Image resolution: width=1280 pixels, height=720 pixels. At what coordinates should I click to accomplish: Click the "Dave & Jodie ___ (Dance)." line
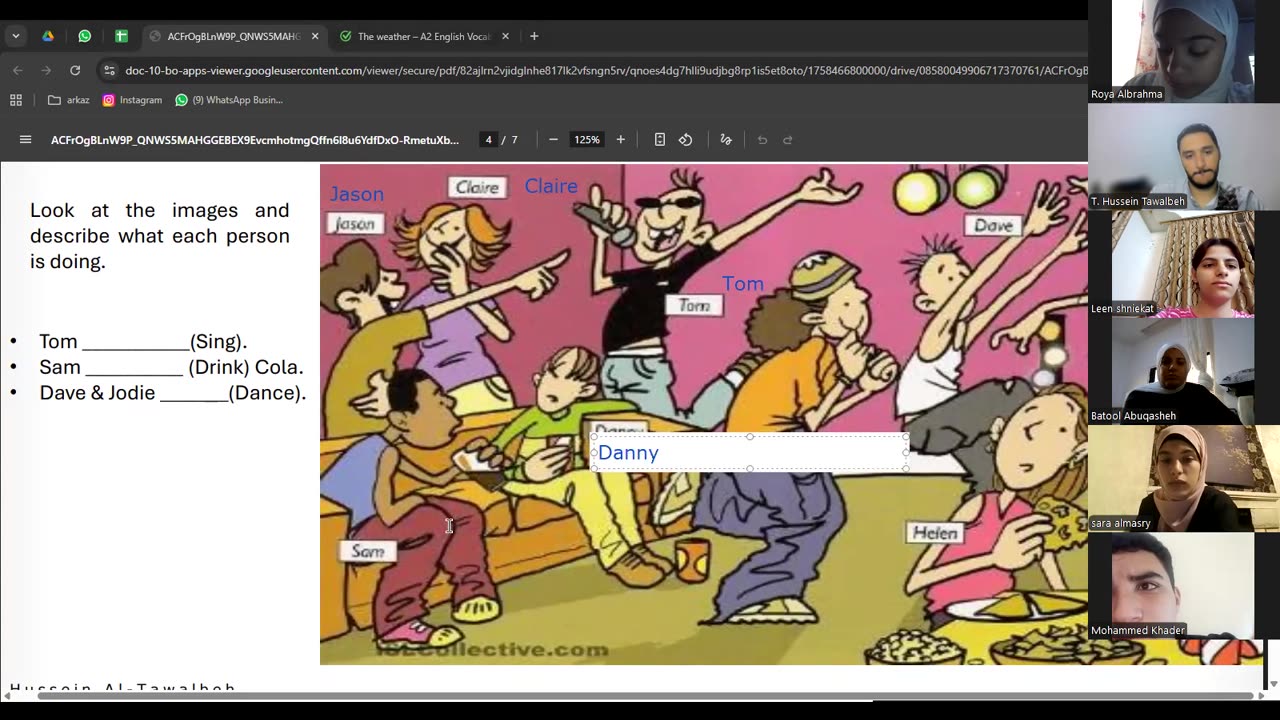pos(173,393)
